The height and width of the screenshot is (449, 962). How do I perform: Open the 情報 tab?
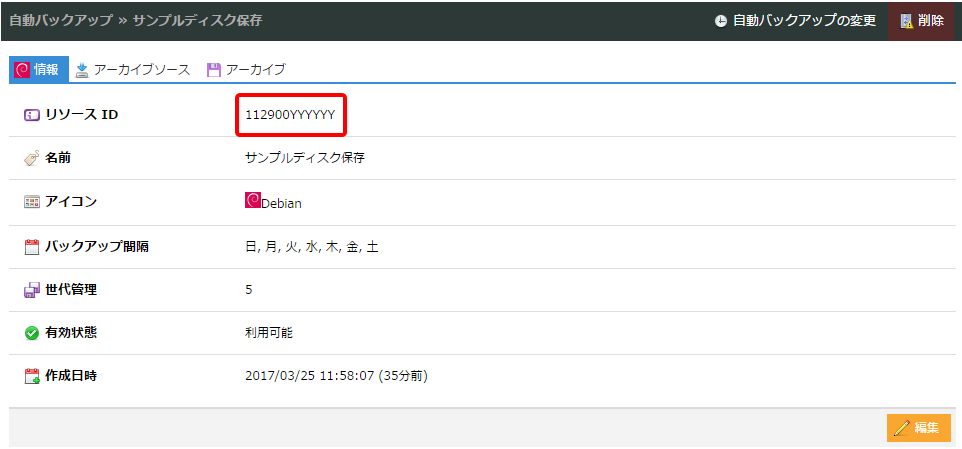pos(39,70)
